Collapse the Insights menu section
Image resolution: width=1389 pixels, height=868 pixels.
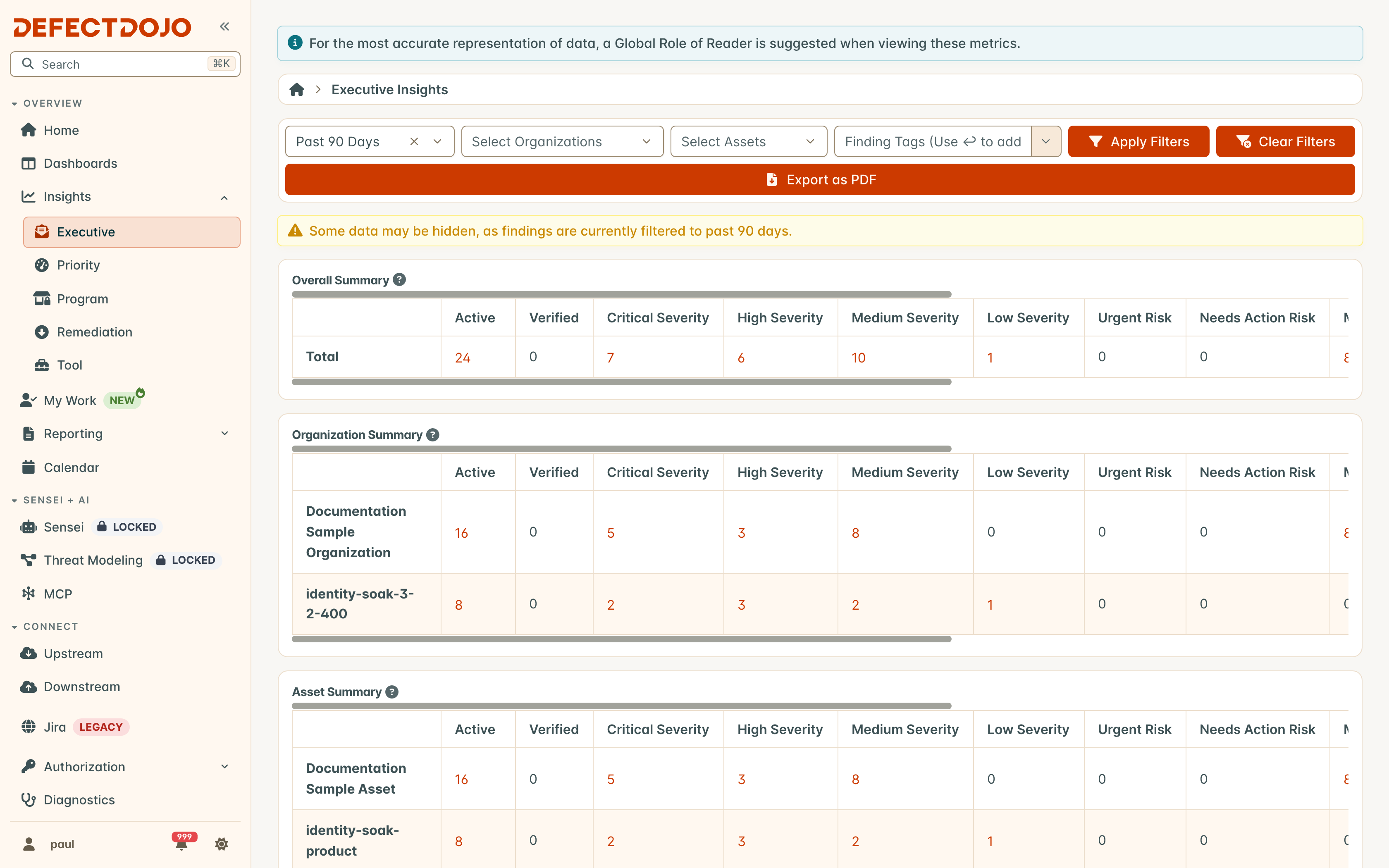tap(224, 197)
